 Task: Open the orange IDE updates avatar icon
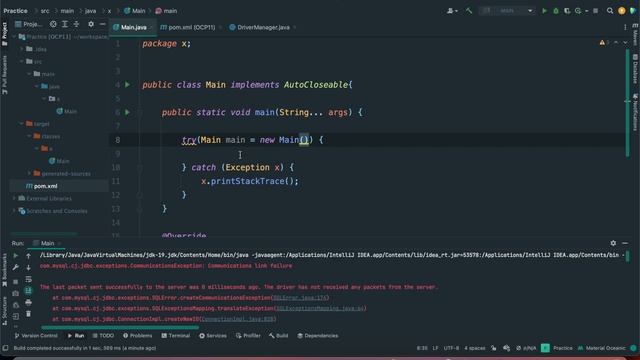click(x=622, y=11)
